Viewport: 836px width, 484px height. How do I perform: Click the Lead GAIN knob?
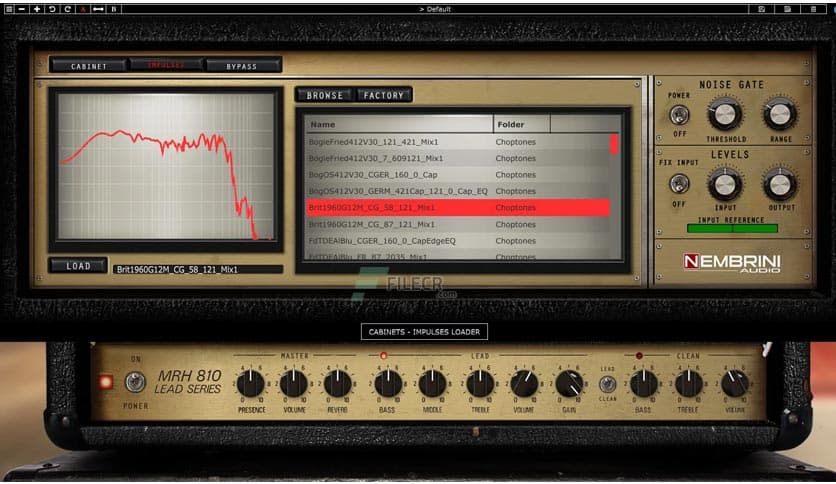pos(569,384)
